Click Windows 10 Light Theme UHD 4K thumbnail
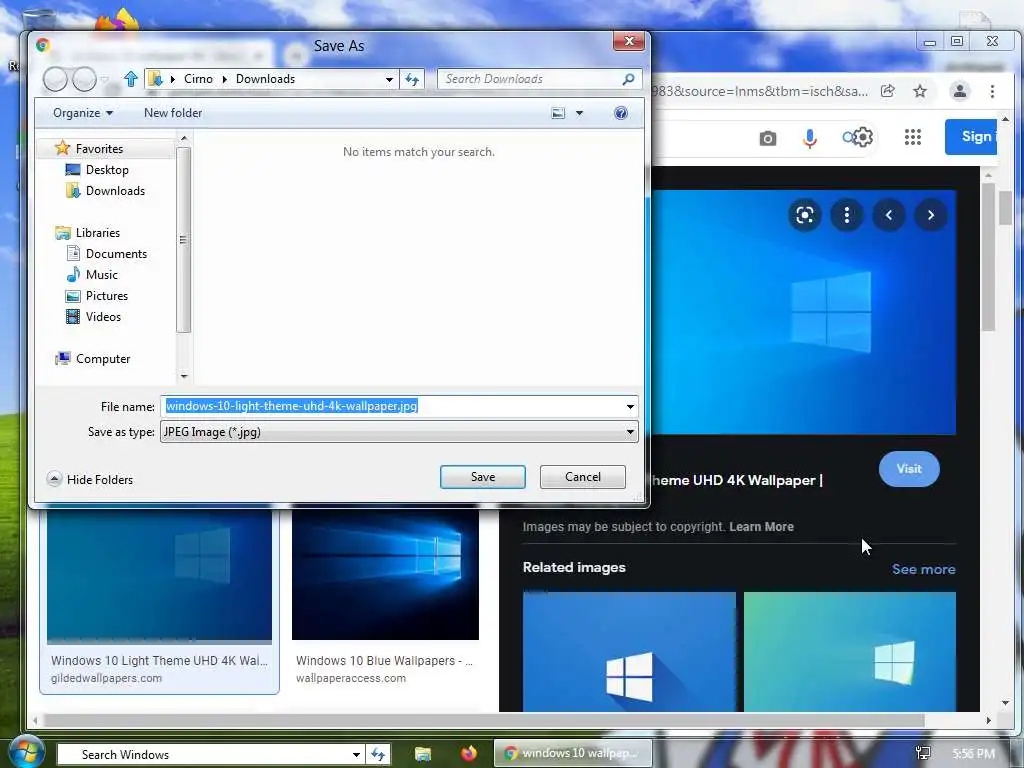1024x768 pixels. pos(159,575)
